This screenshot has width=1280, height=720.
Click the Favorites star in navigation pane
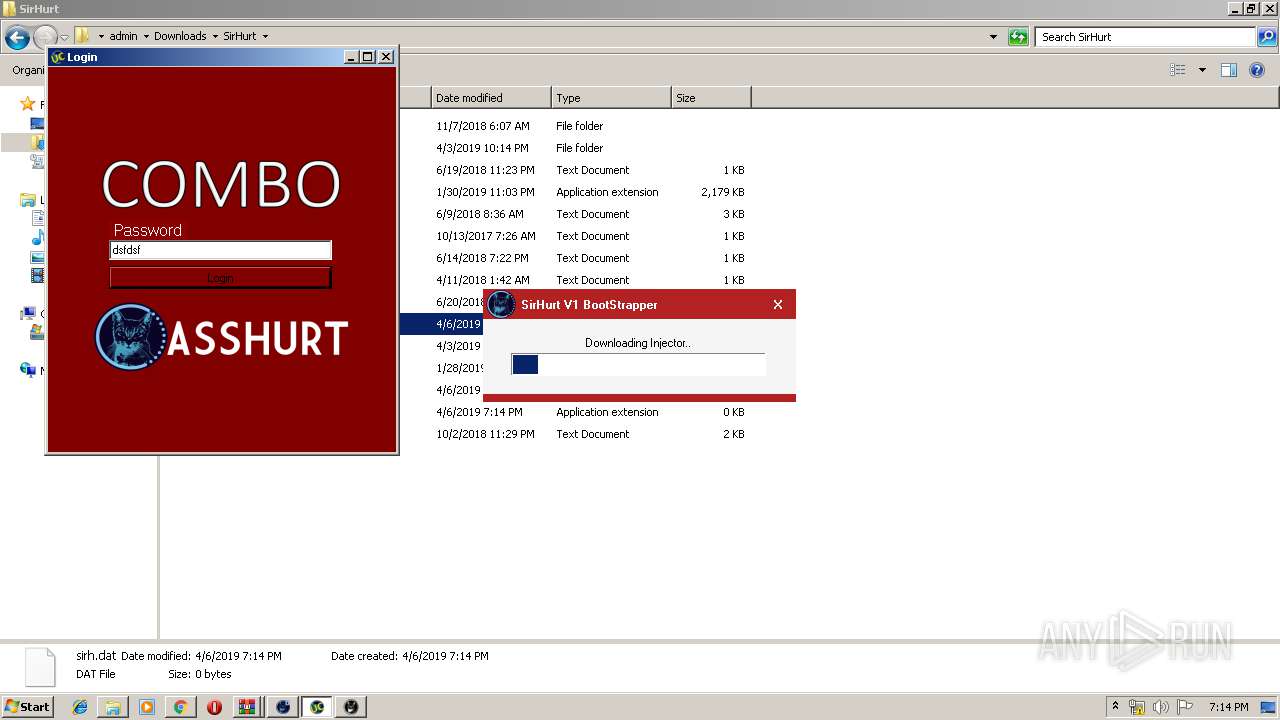coord(28,104)
